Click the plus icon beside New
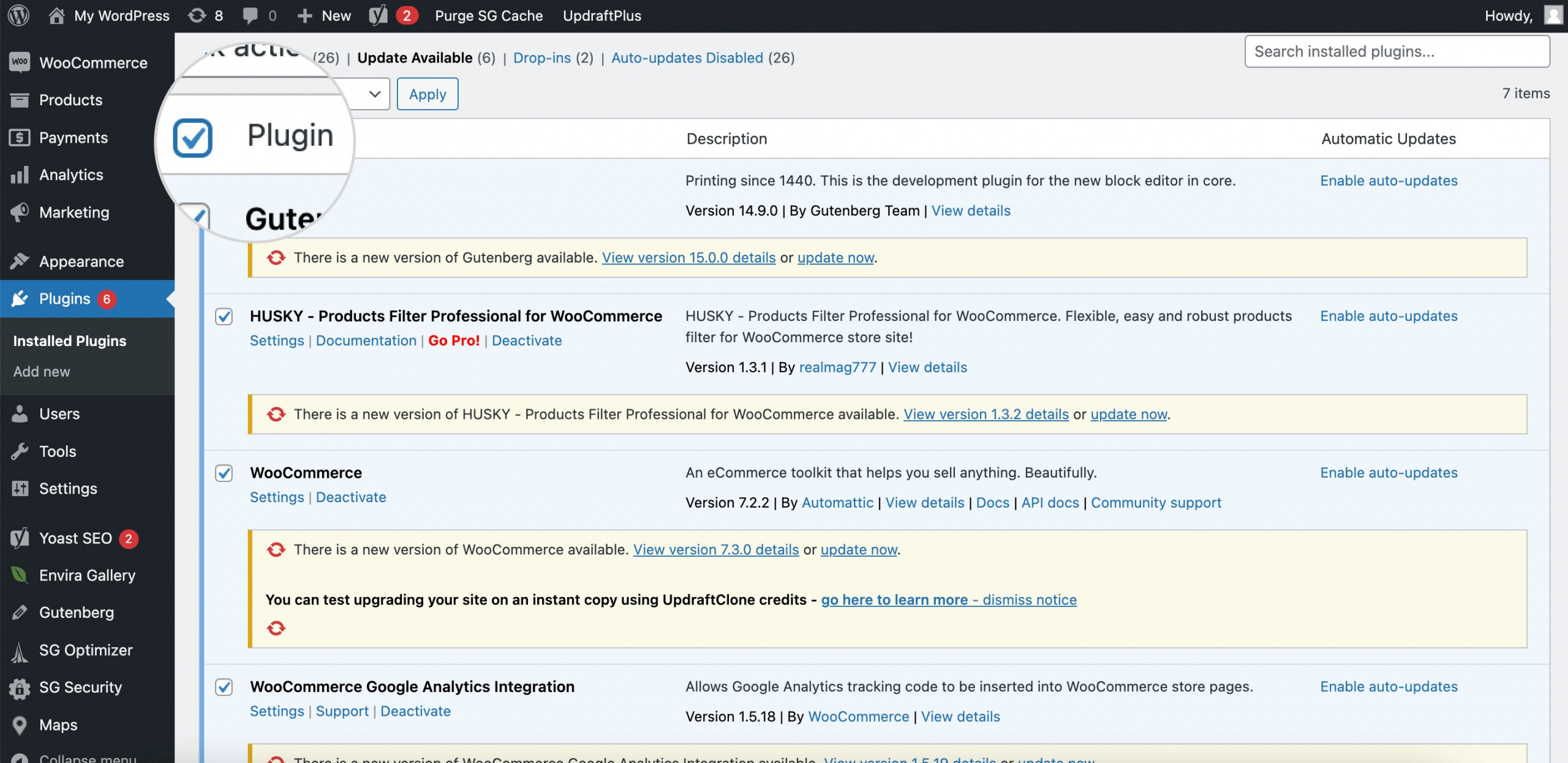Image resolution: width=1568 pixels, height=763 pixels. pos(304,15)
